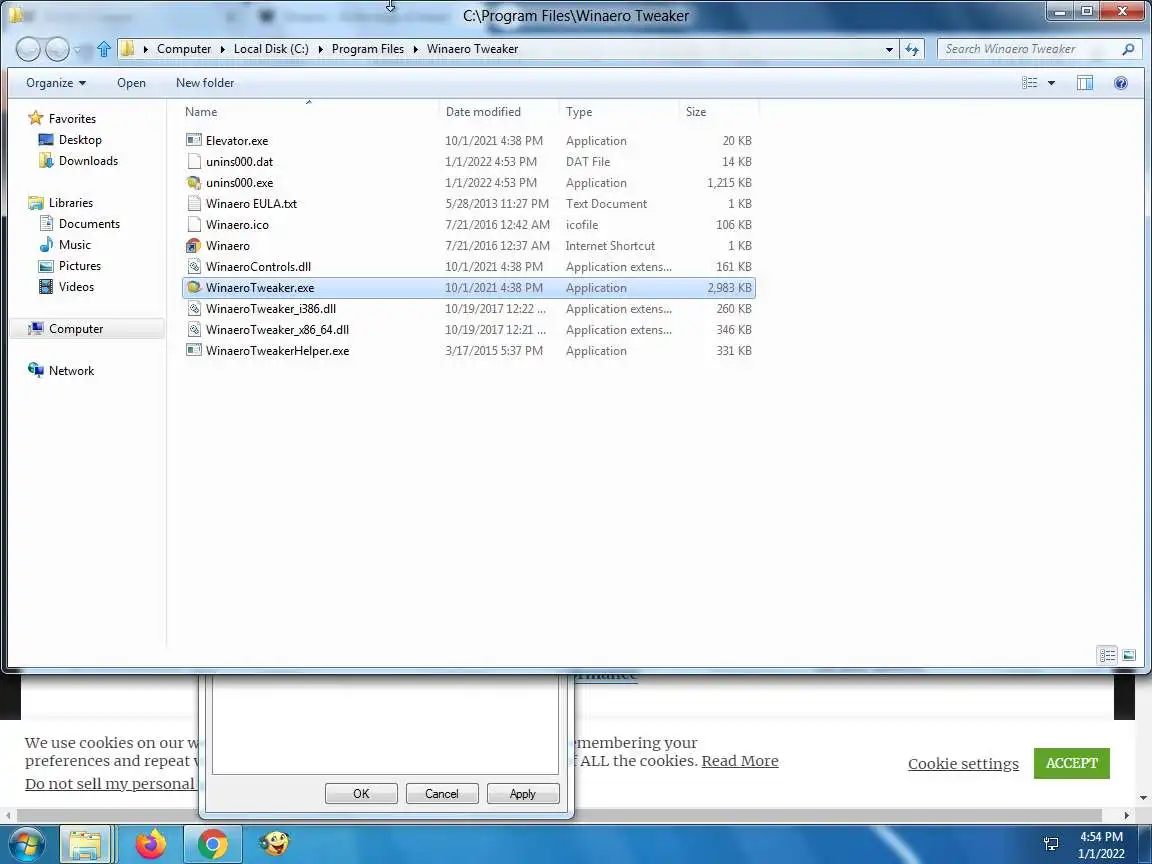Select the WinaeroControls.dll file icon
The image size is (1152, 864).
click(194, 267)
